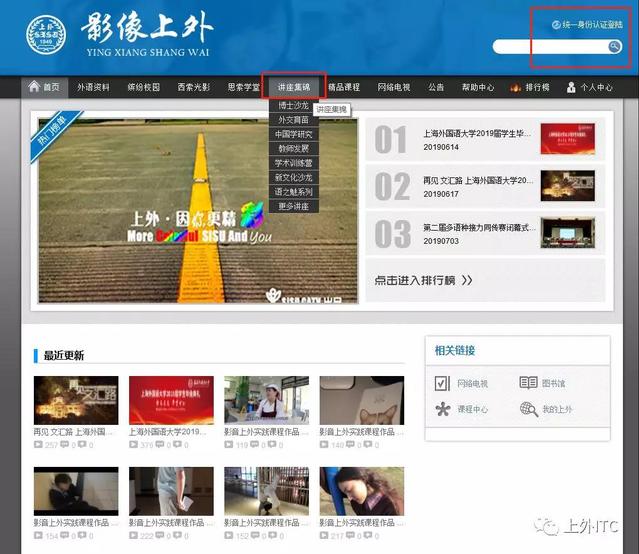Viewport: 639px width, 554px height.
Task: Open the video thumbnail with 217 views
Action: [362, 491]
